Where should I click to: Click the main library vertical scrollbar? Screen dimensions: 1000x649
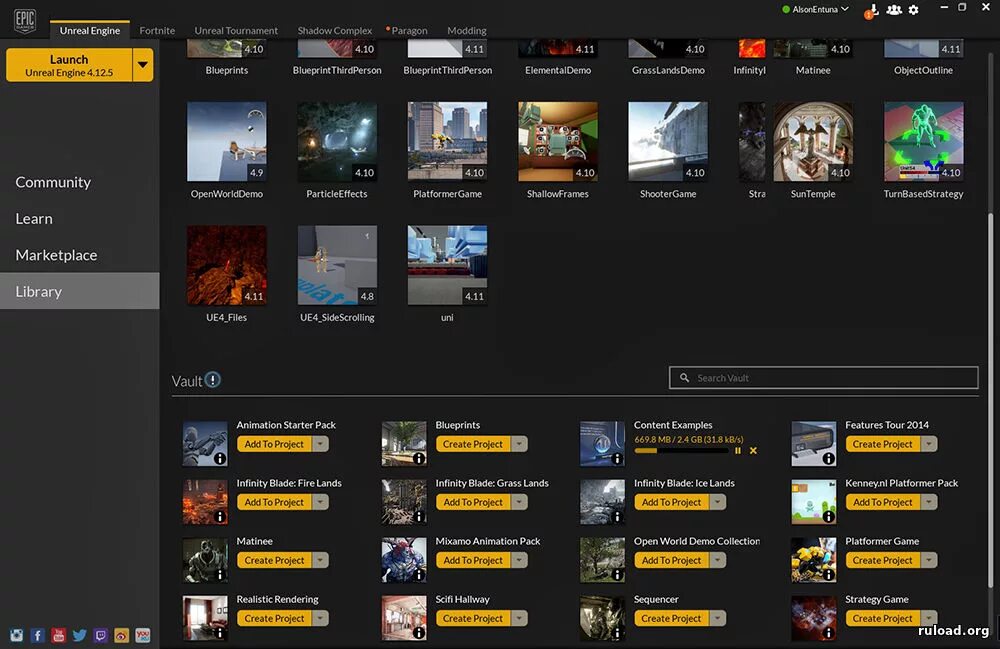pyautogui.click(x=990, y=402)
